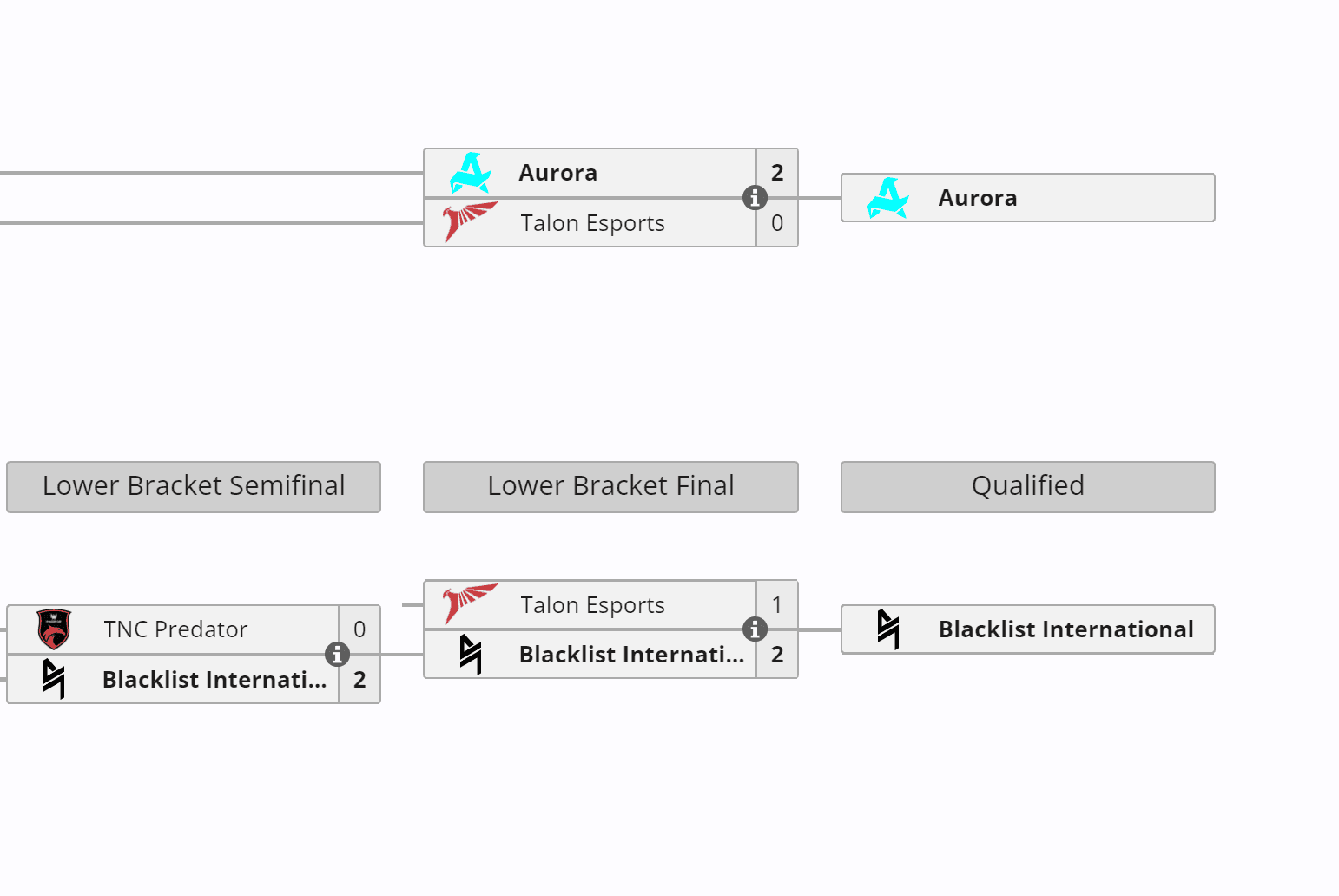This screenshot has height=896, width=1339.
Task: Open qualified Blacklist International team link
Action: tap(1065, 629)
